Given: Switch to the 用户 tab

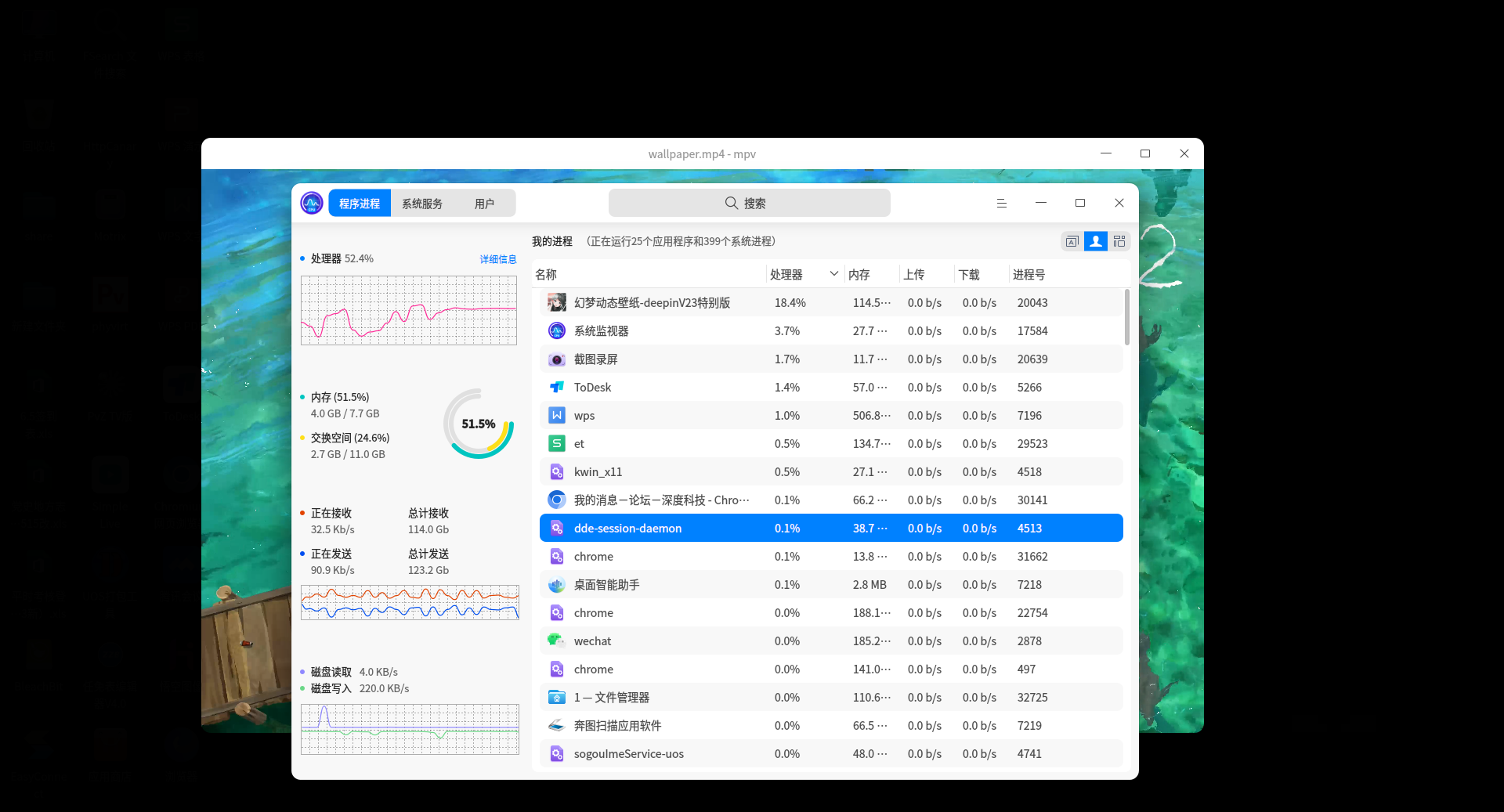Looking at the screenshot, I should coord(484,203).
